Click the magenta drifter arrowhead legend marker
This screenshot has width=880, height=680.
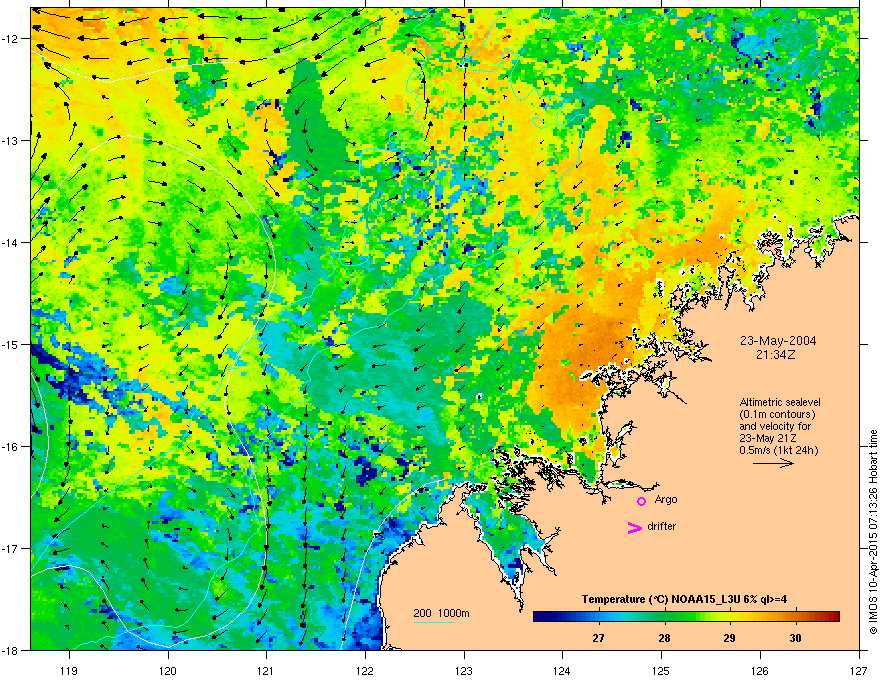(634, 527)
